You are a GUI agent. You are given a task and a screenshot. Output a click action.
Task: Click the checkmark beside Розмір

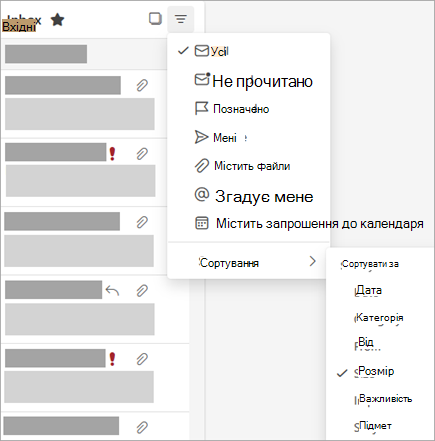click(x=342, y=373)
